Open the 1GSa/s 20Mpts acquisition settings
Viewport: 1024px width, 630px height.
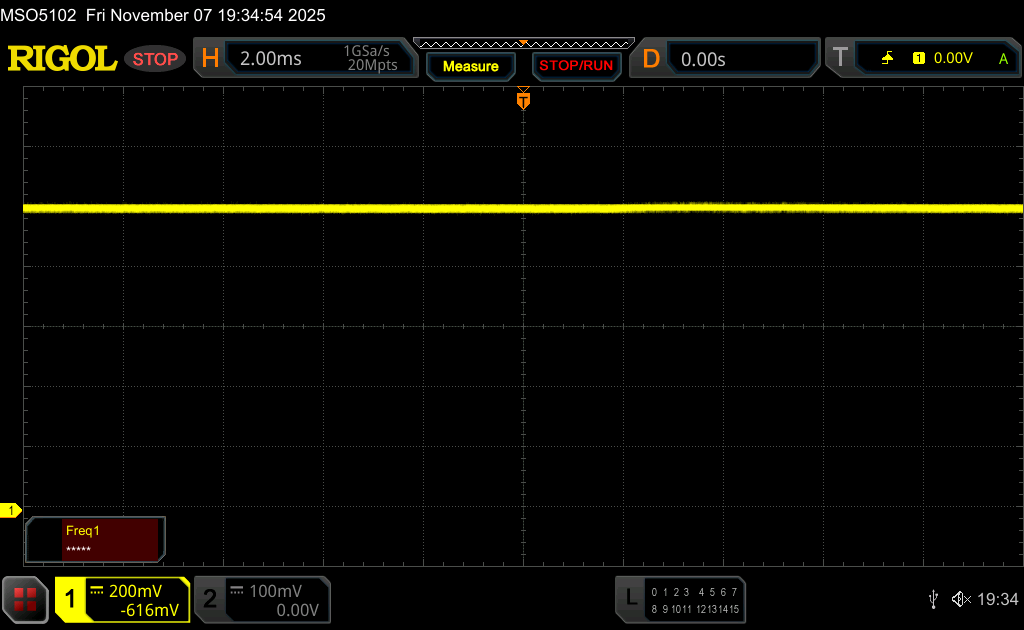[370, 59]
